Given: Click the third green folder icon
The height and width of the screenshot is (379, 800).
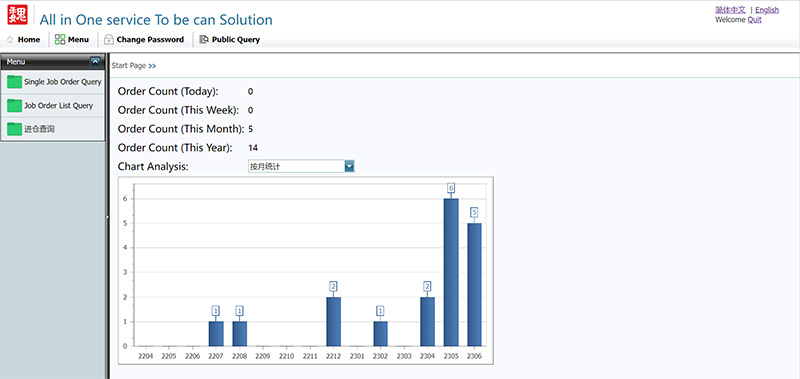Looking at the screenshot, I should point(15,129).
